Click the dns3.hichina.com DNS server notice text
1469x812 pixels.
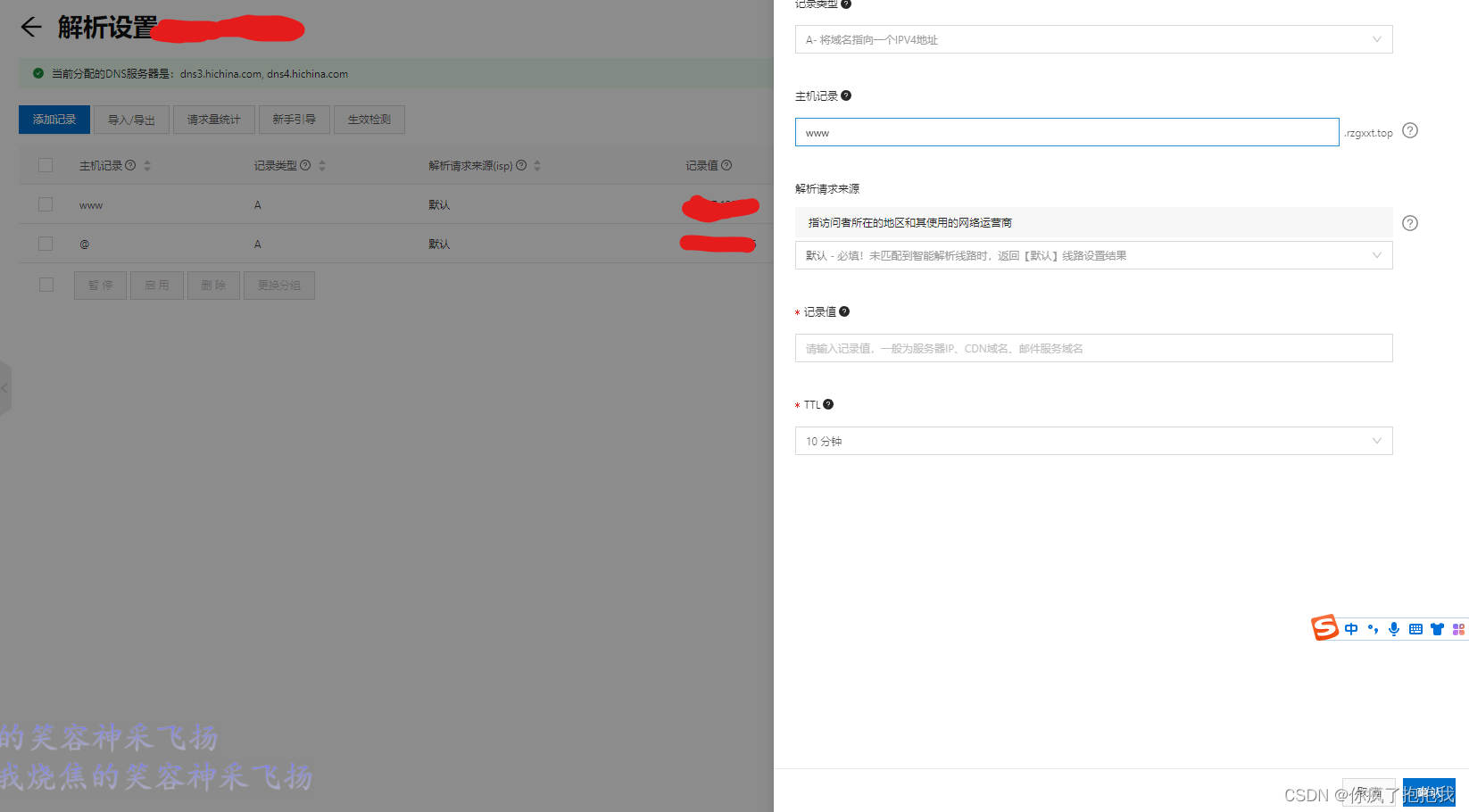click(200, 74)
